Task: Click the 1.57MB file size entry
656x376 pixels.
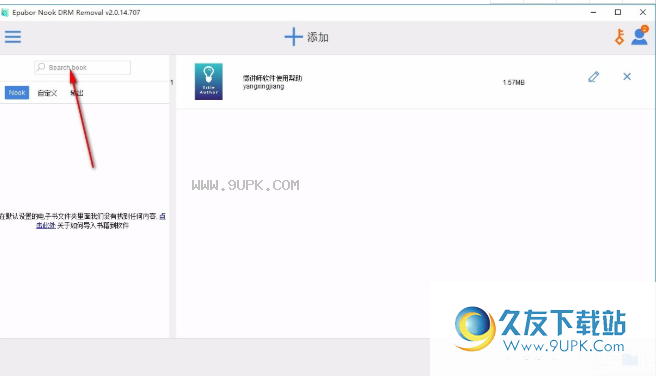Action: (x=513, y=82)
